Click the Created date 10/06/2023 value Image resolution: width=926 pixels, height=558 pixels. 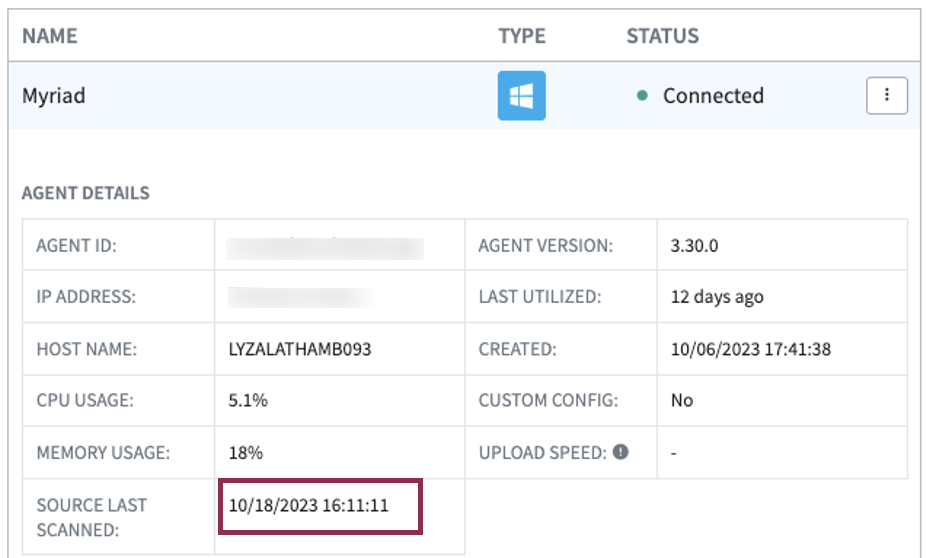click(x=750, y=350)
